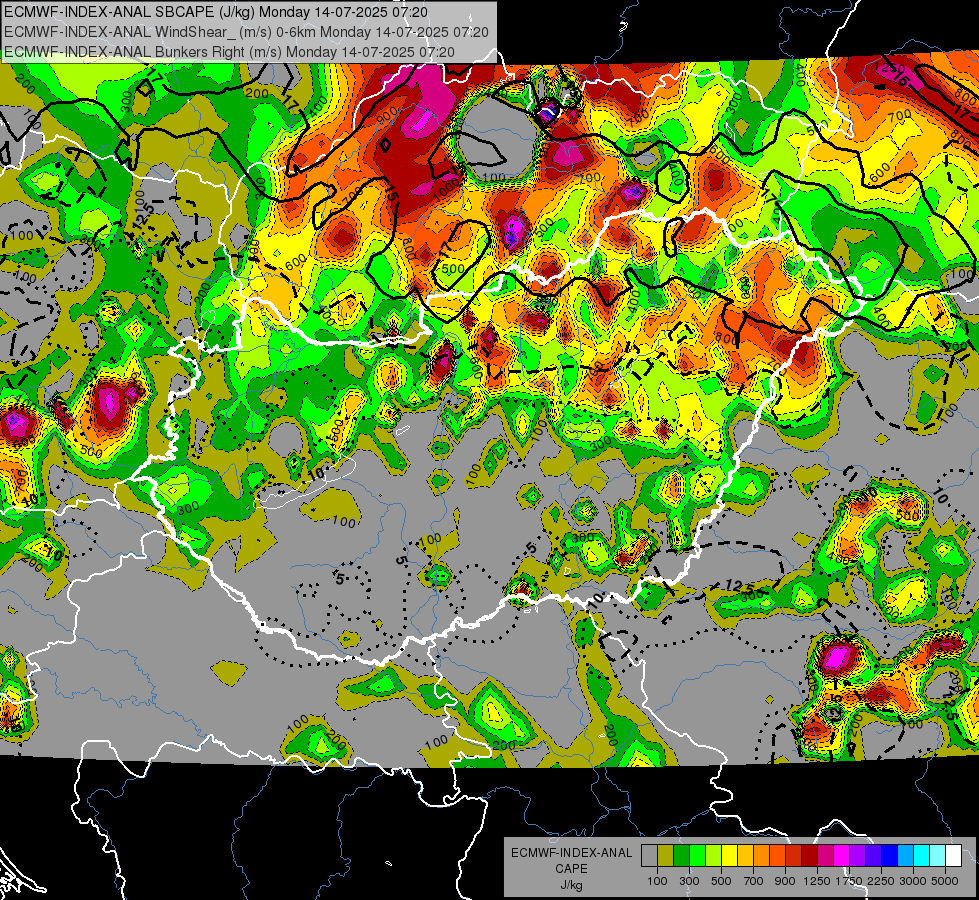Click the 5000 tick label in legend
The width and height of the screenshot is (979, 900).
click(945, 881)
